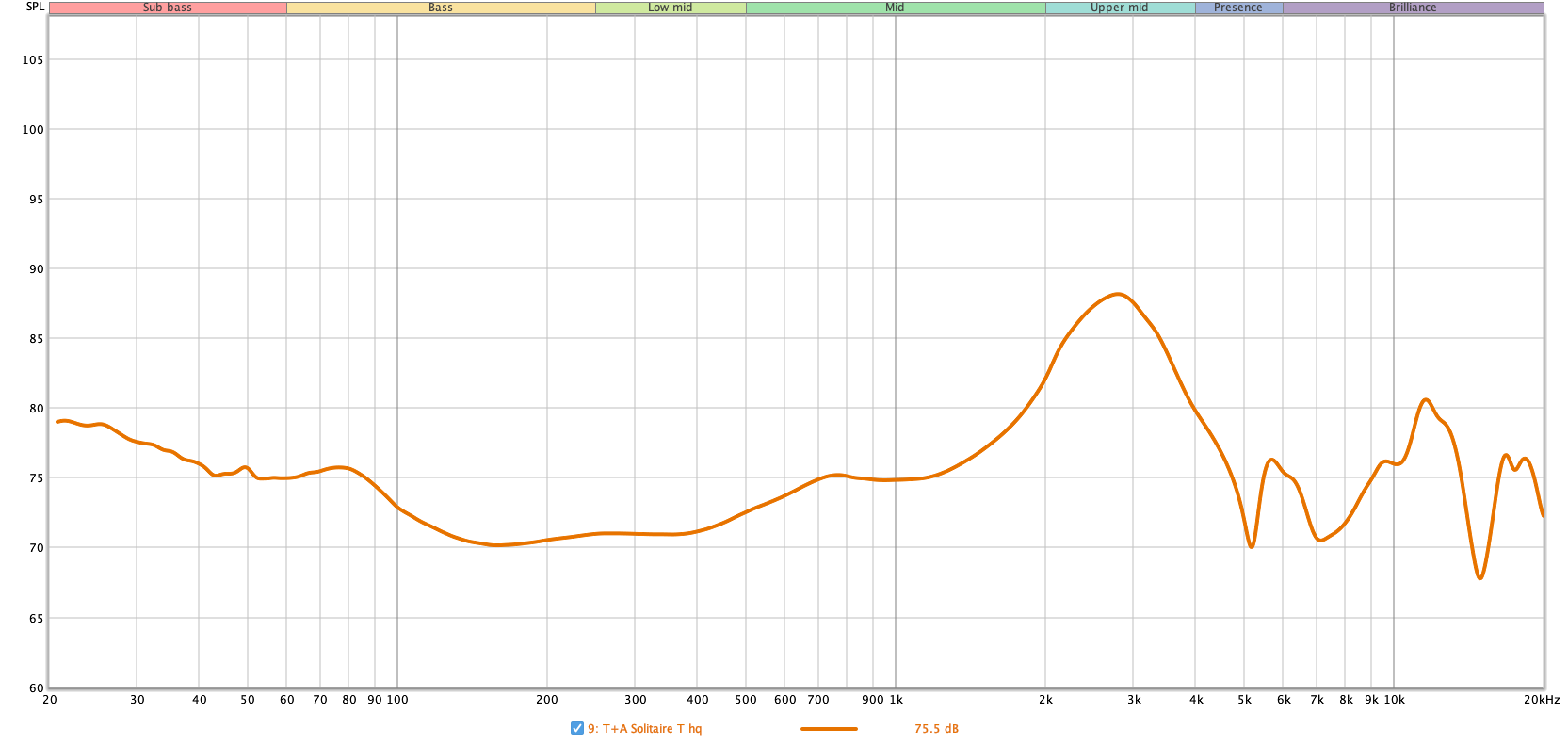Click the 20kHz label on frequency axis
1568x744 pixels.
coord(1542,700)
